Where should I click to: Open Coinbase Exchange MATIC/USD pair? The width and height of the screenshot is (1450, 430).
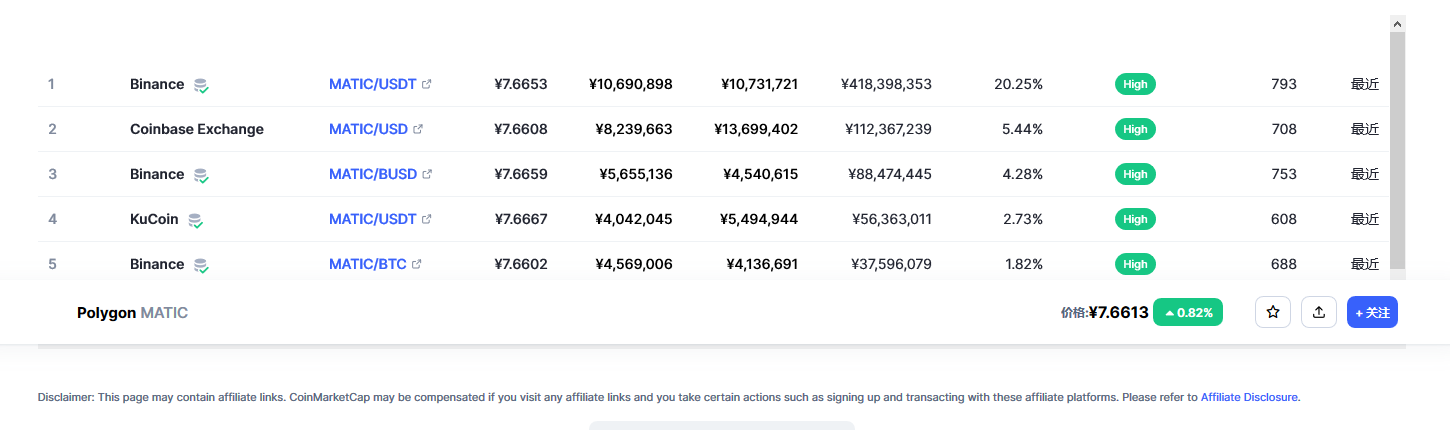point(368,129)
